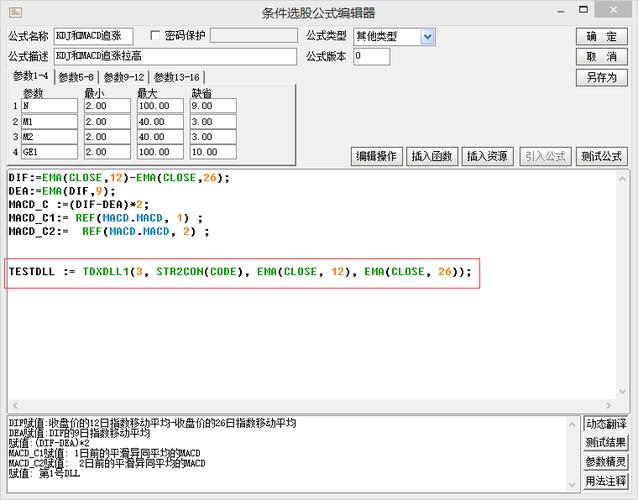Click the code editor scroll-left arrow
Viewport: 638px width, 500px height.
pyautogui.click(x=15, y=405)
